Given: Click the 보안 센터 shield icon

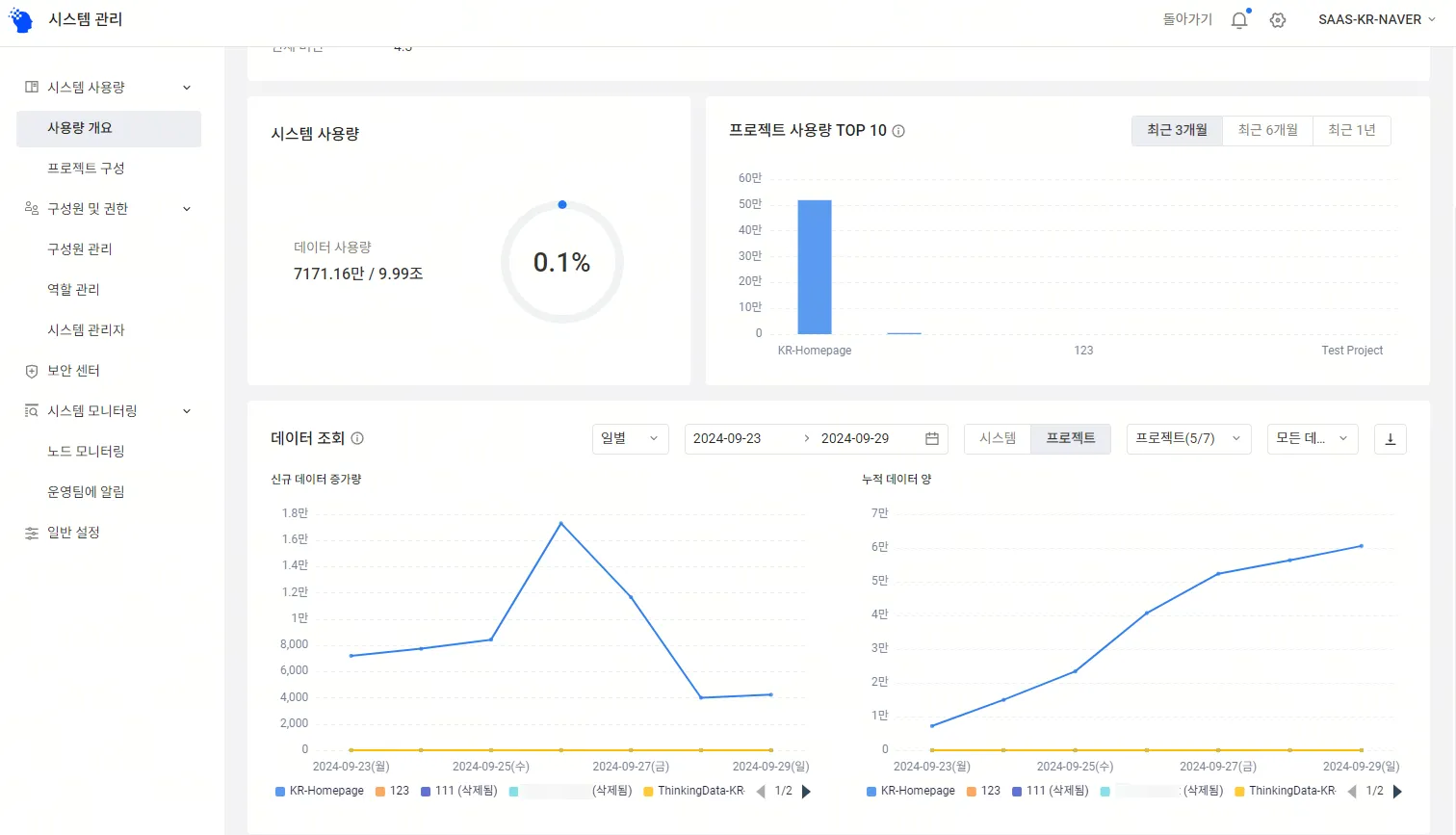Looking at the screenshot, I should [32, 371].
